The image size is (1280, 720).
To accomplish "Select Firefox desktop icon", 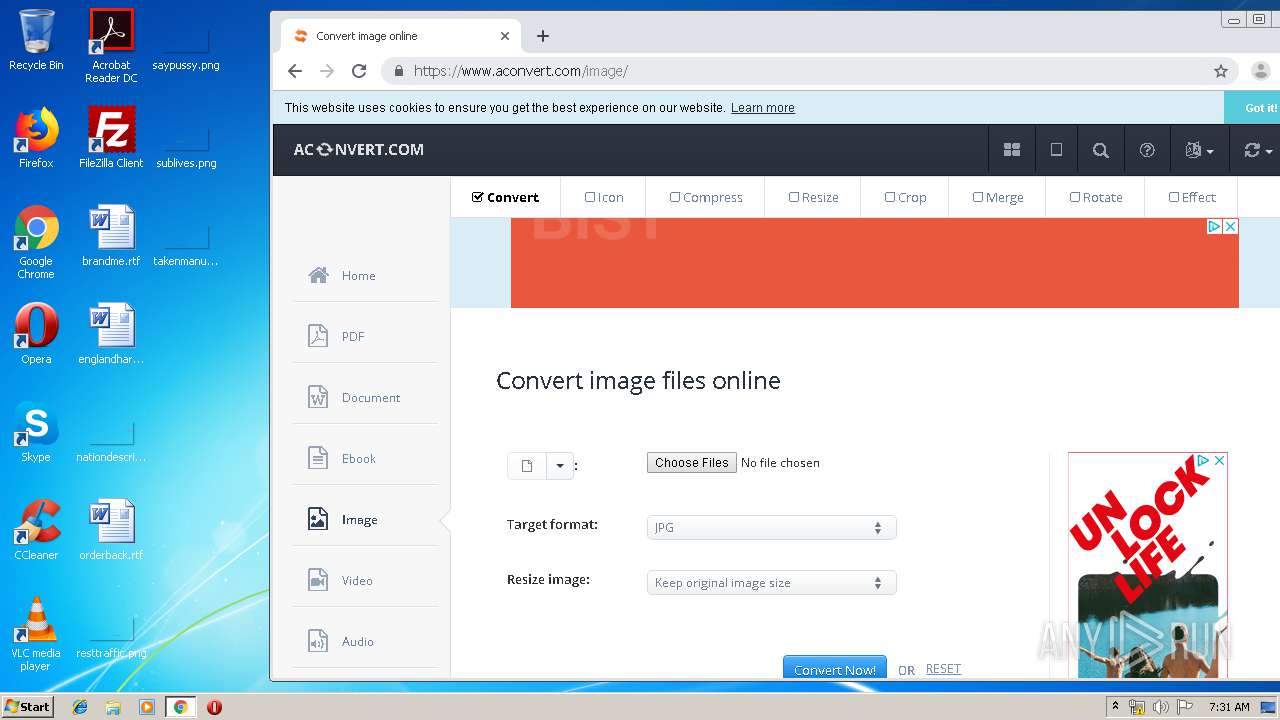I will (36, 138).
